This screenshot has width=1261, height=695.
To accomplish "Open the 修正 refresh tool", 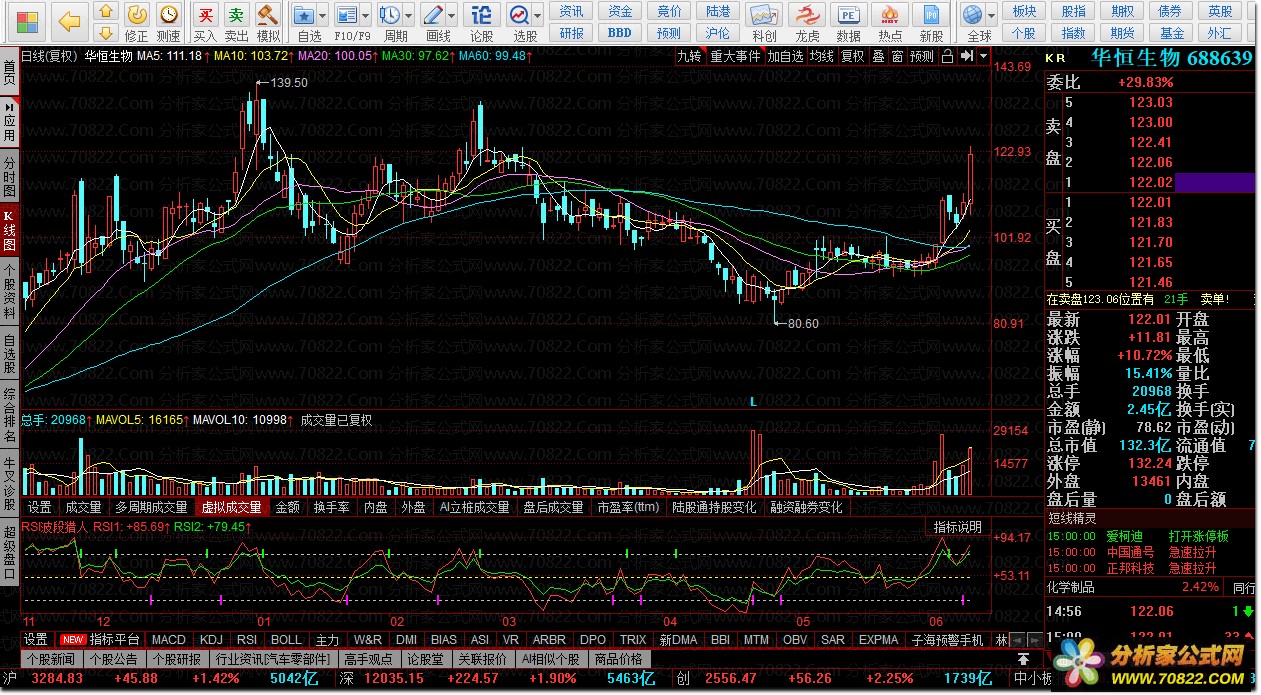I will click(138, 22).
